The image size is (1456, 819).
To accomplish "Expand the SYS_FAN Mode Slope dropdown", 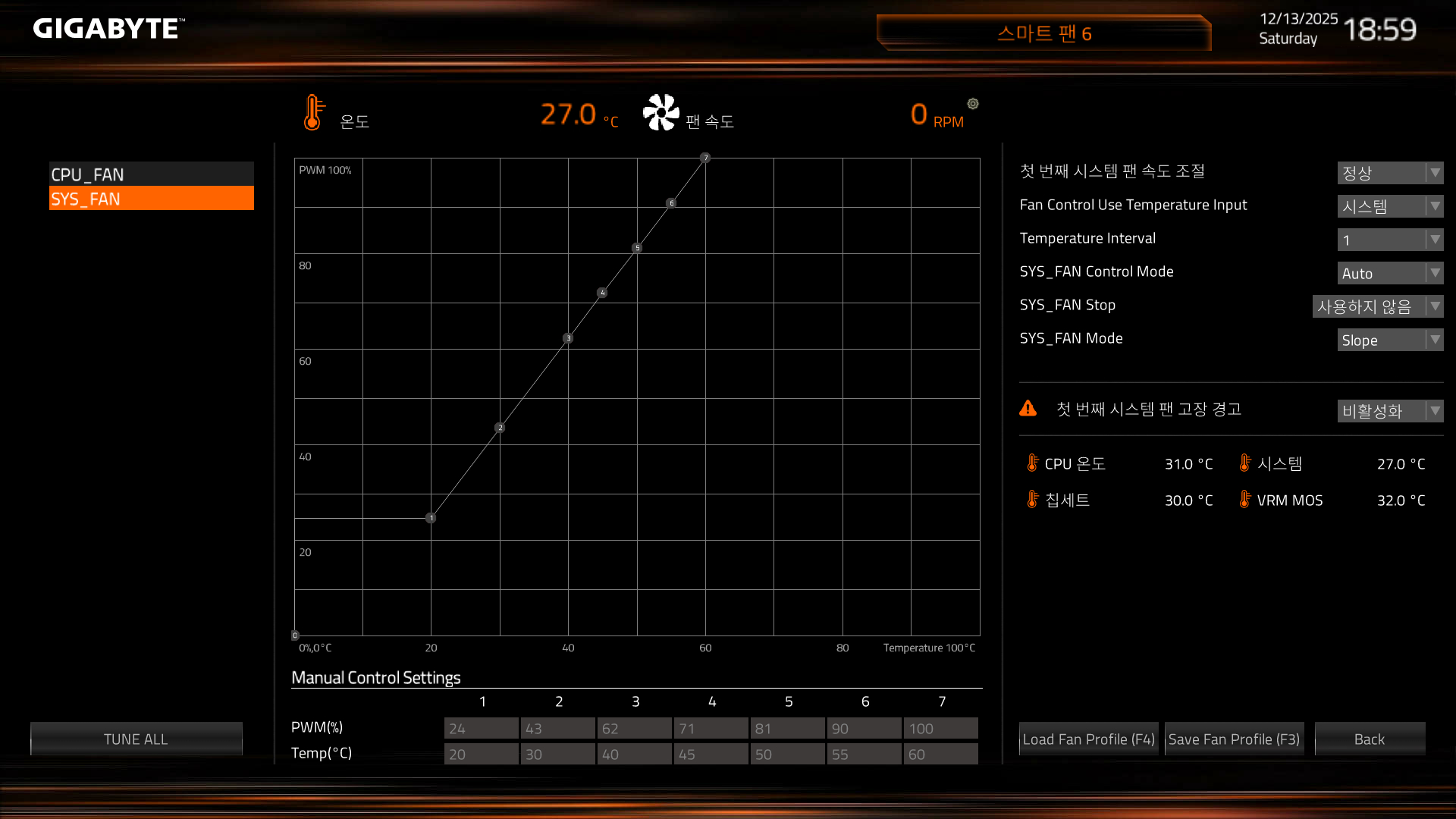I will click(1389, 340).
